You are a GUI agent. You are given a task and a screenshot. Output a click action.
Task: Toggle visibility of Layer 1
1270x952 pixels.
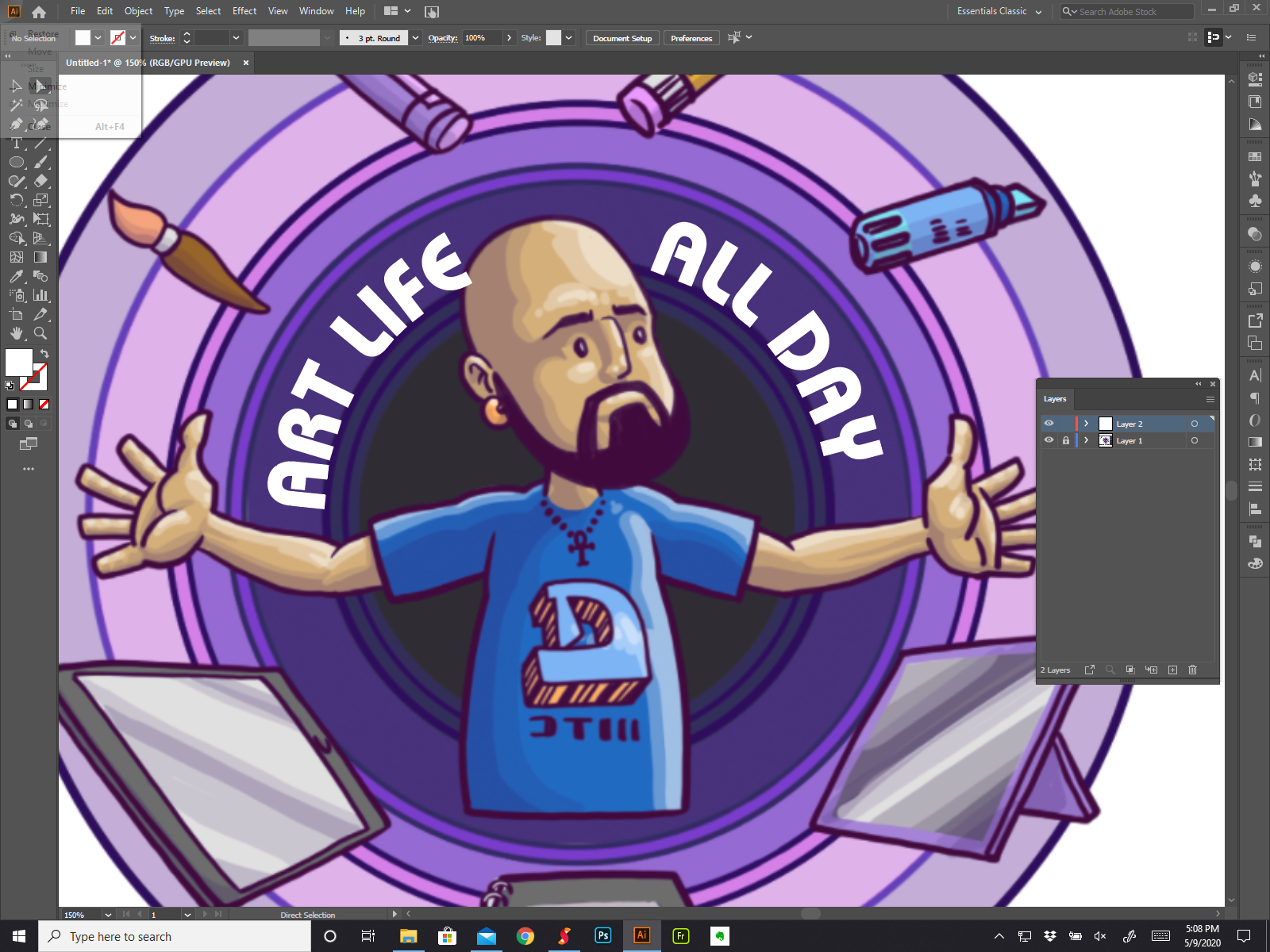(x=1049, y=440)
